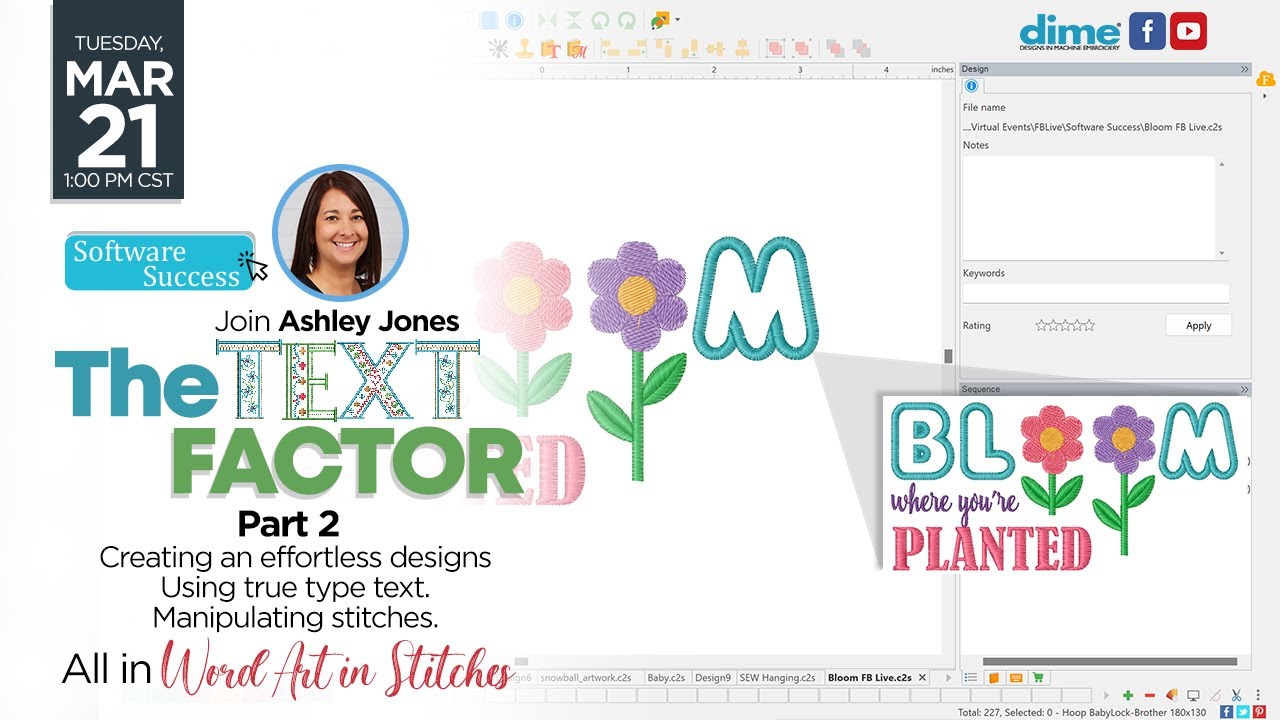
Task: Click the monitor icon in bottom toolbar
Action: click(x=1193, y=695)
